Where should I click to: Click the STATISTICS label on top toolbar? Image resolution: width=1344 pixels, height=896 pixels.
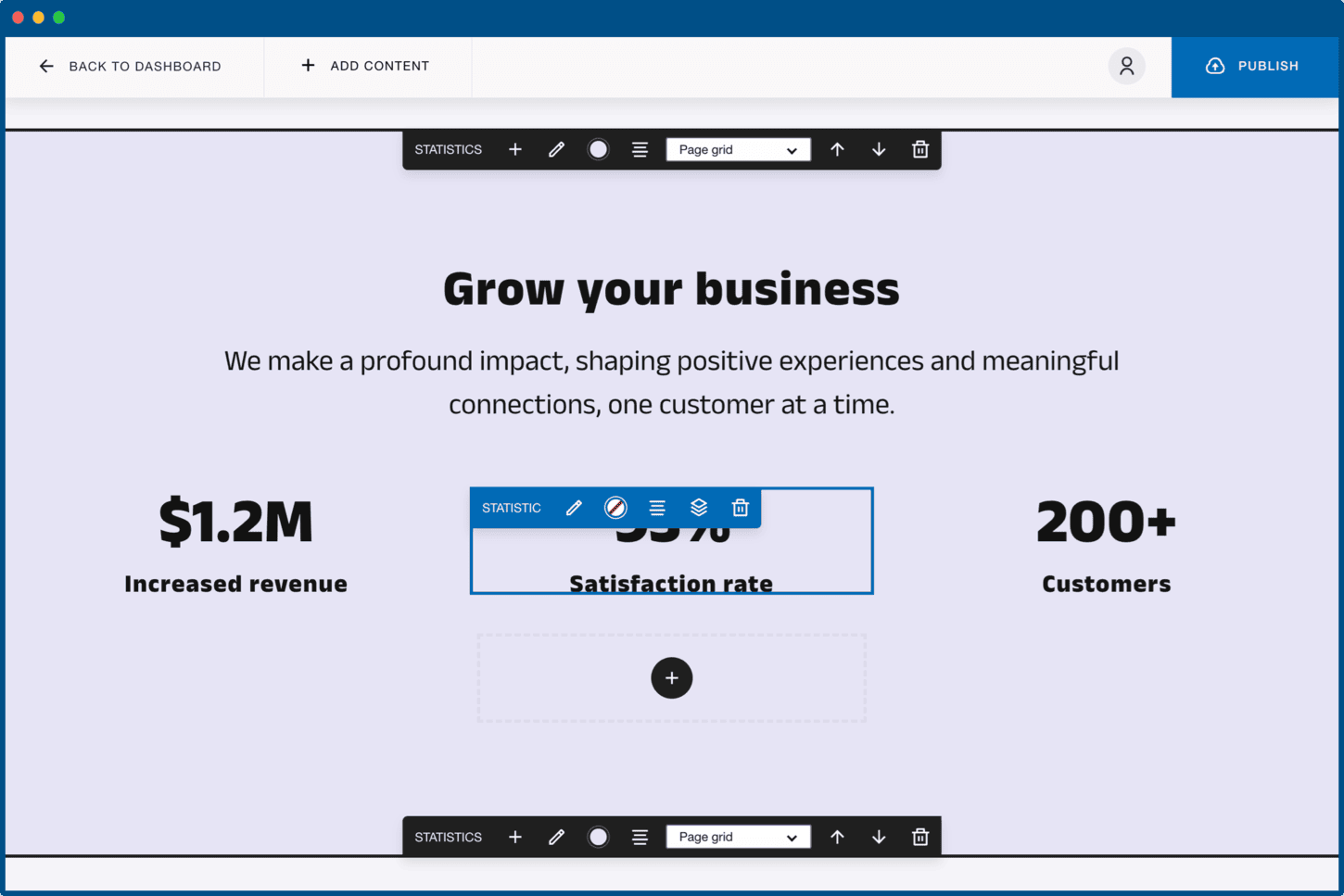point(449,149)
